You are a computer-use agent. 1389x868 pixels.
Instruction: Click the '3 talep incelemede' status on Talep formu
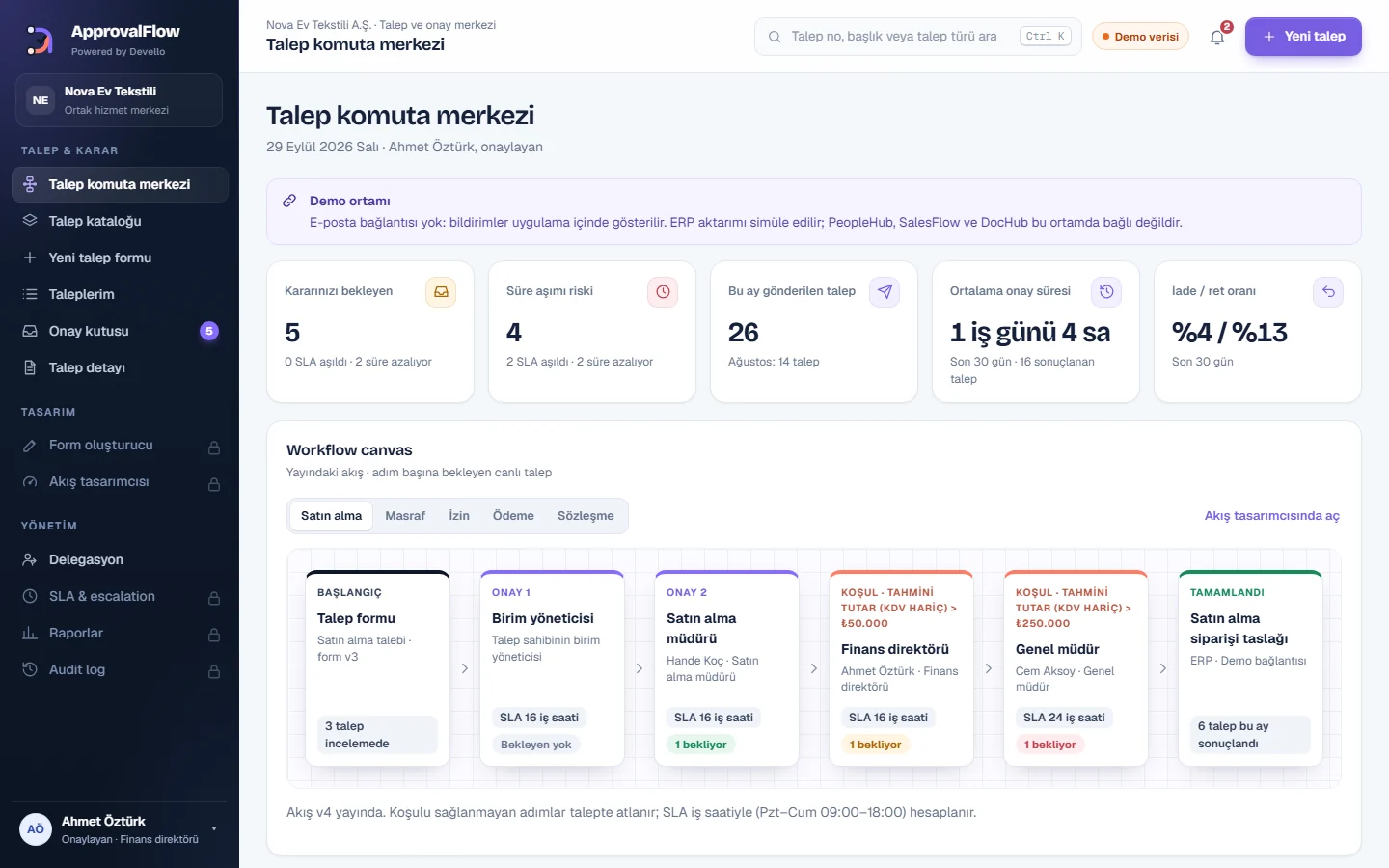click(x=377, y=735)
